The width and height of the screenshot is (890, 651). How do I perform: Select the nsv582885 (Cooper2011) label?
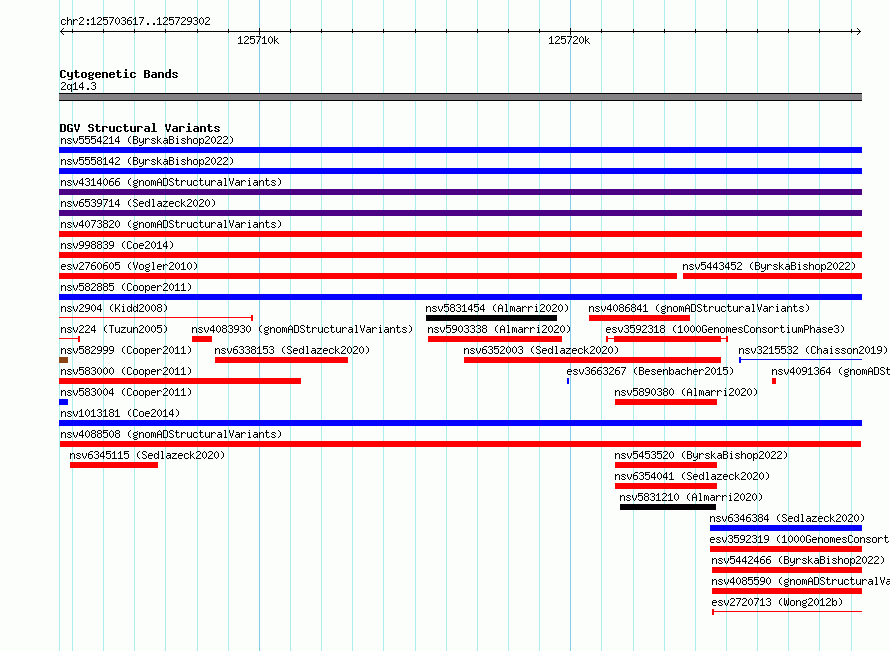click(126, 287)
